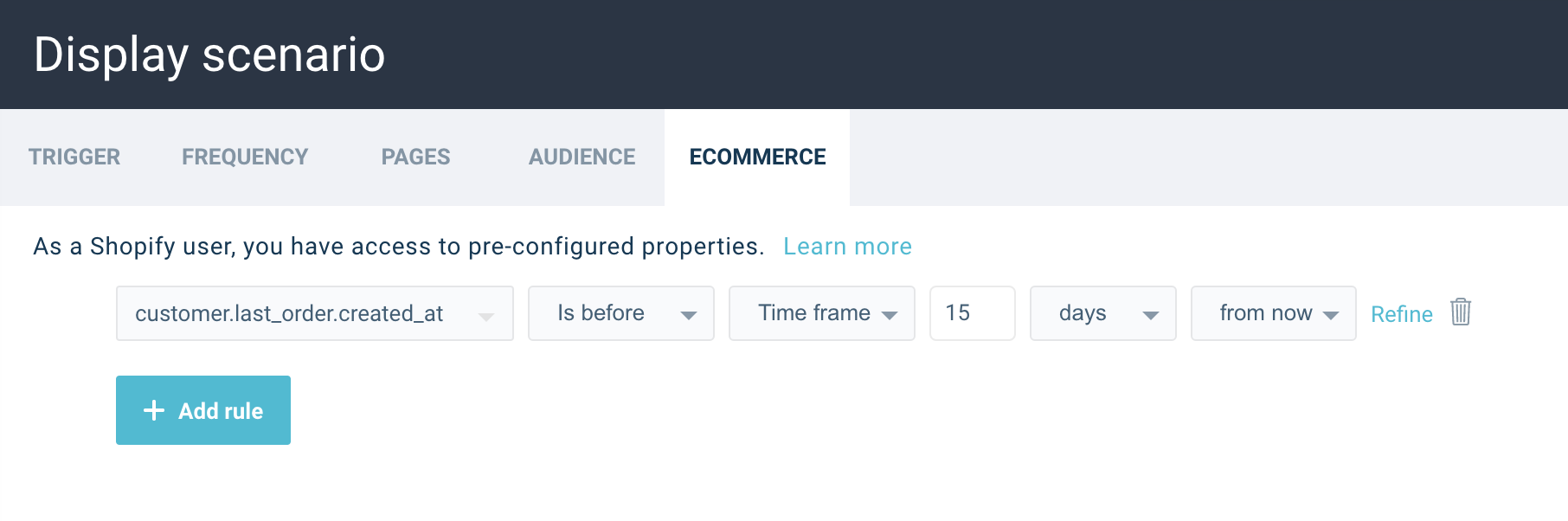This screenshot has height=521, width=1568.
Task: Expand the 'Time frame' dropdown
Action: coord(821,313)
